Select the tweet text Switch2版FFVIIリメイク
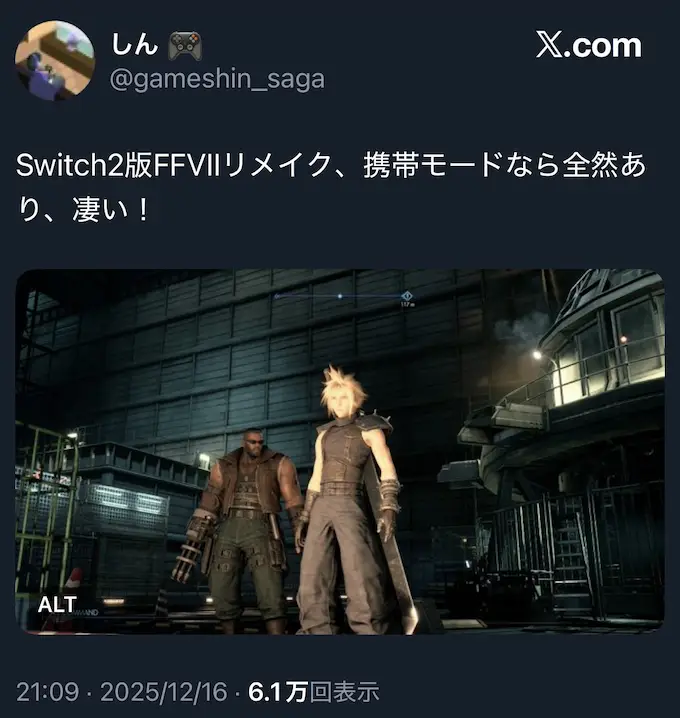The image size is (680, 718). (x=173, y=165)
